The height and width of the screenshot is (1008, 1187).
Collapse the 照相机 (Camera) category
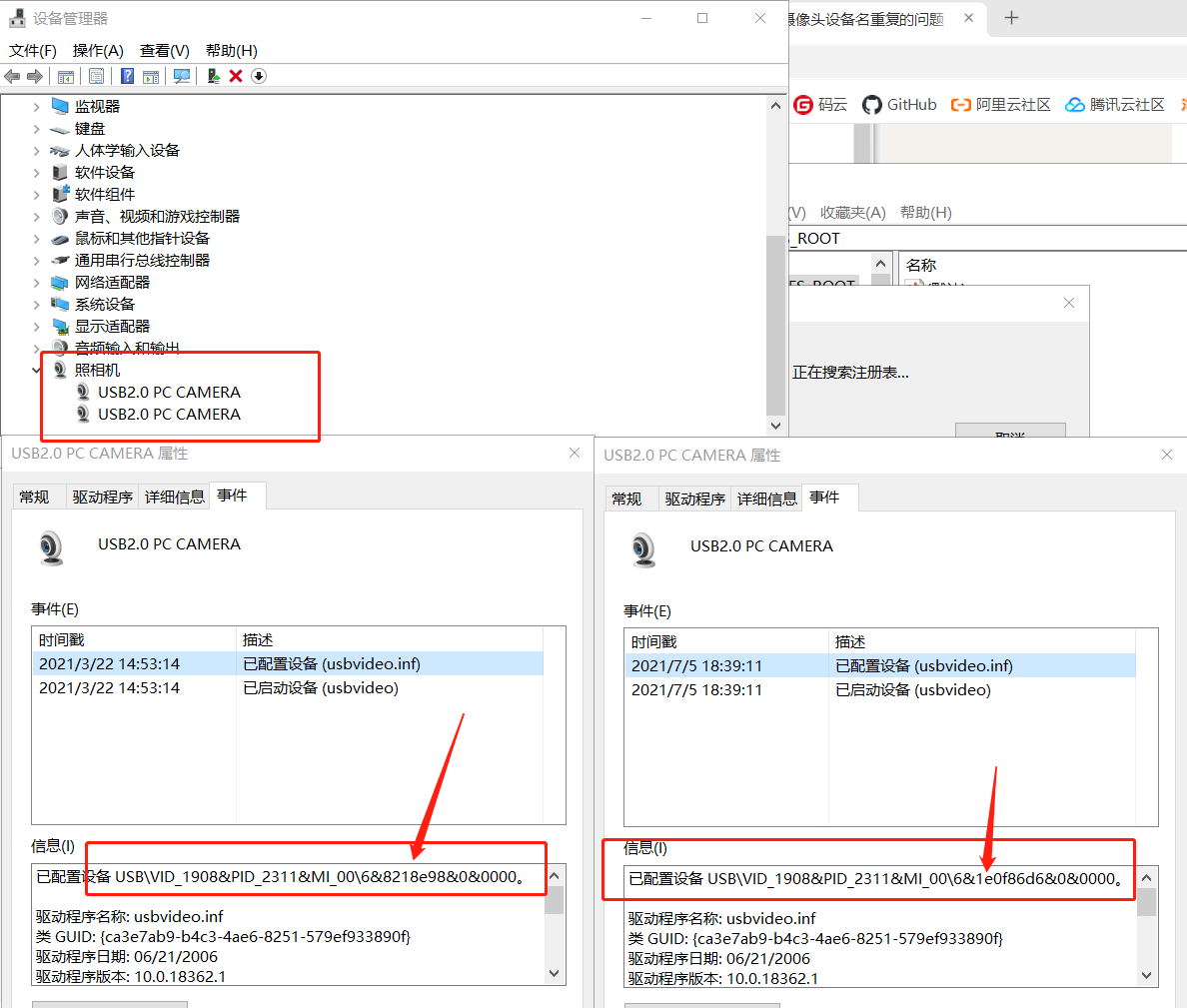[x=37, y=371]
